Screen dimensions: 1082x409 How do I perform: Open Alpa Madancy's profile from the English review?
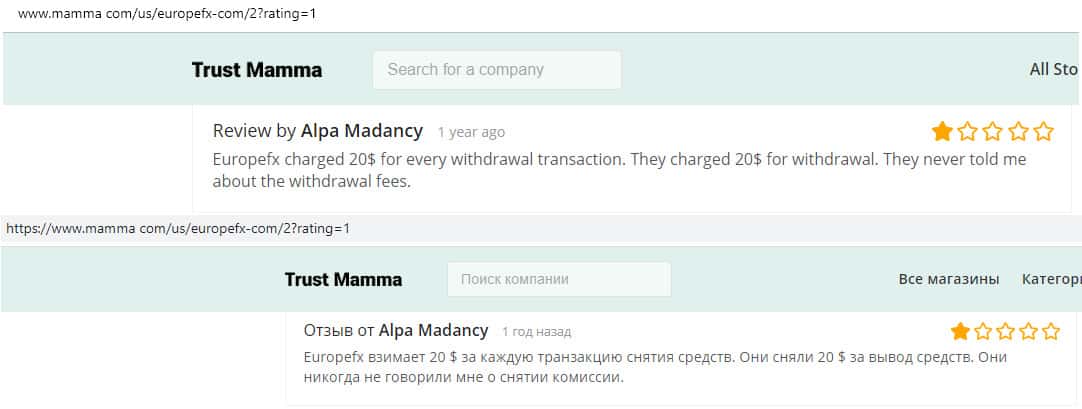tap(361, 131)
